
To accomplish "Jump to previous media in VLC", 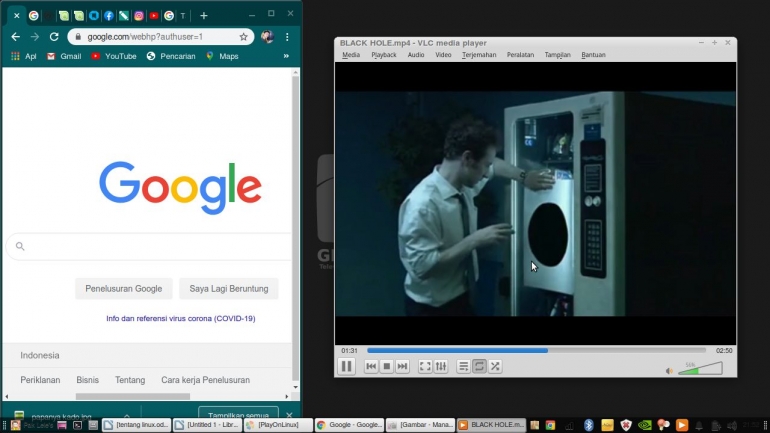I will point(371,366).
